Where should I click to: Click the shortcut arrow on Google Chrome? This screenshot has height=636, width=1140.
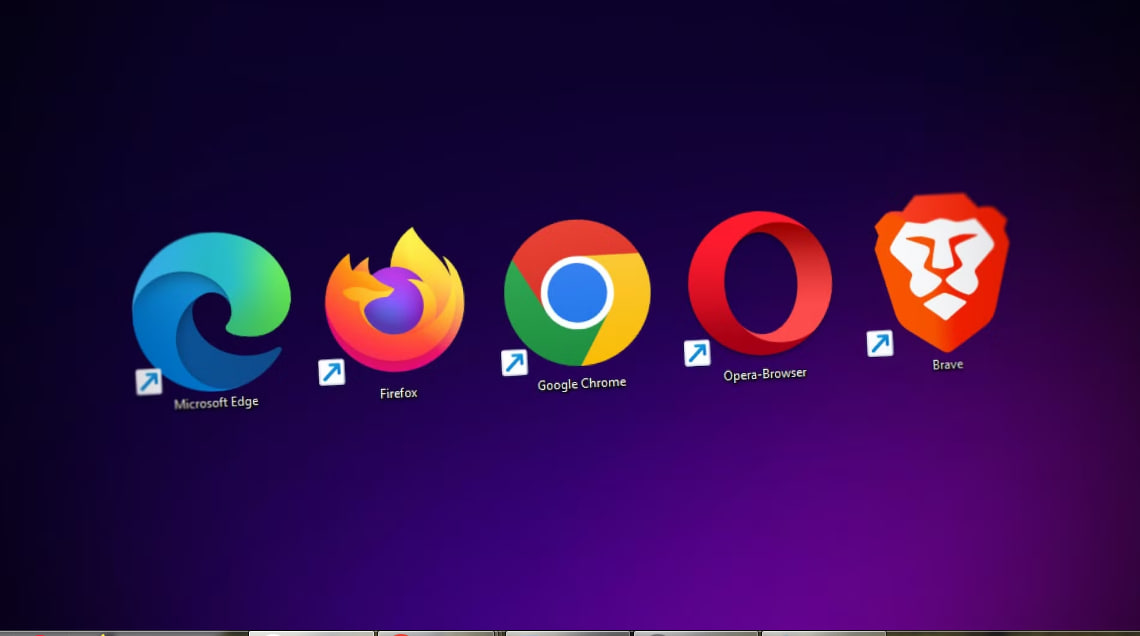point(514,362)
